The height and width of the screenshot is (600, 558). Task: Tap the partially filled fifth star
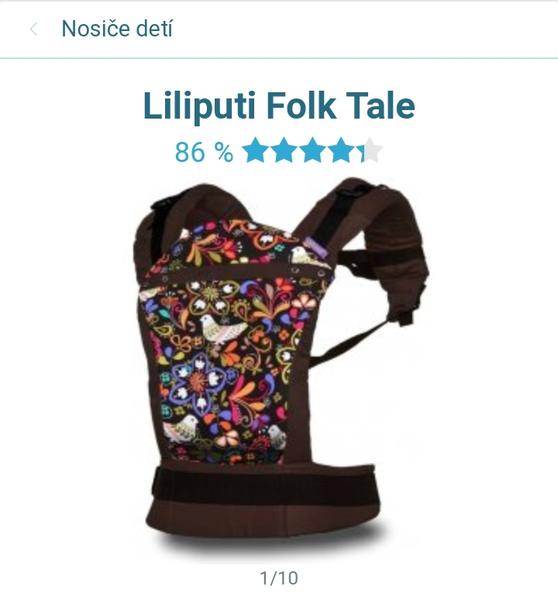[370, 150]
